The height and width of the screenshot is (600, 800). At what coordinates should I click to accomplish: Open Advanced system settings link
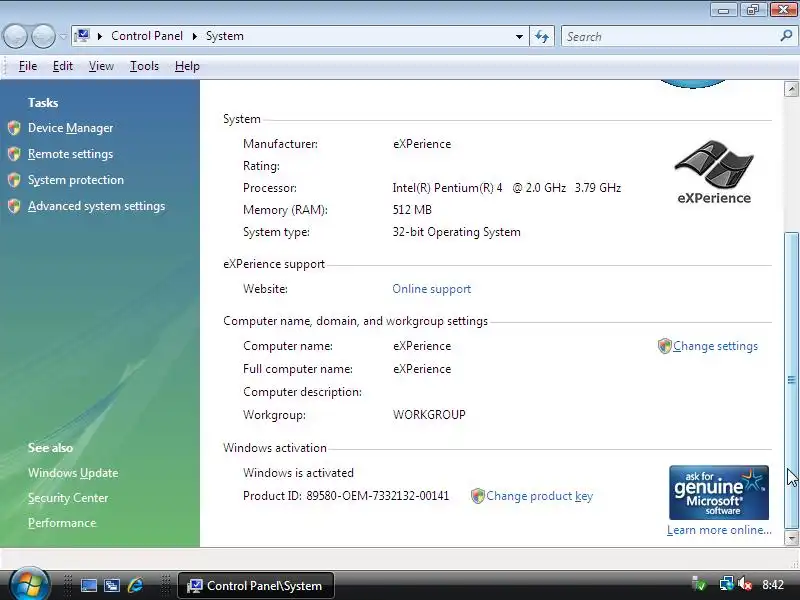96,206
